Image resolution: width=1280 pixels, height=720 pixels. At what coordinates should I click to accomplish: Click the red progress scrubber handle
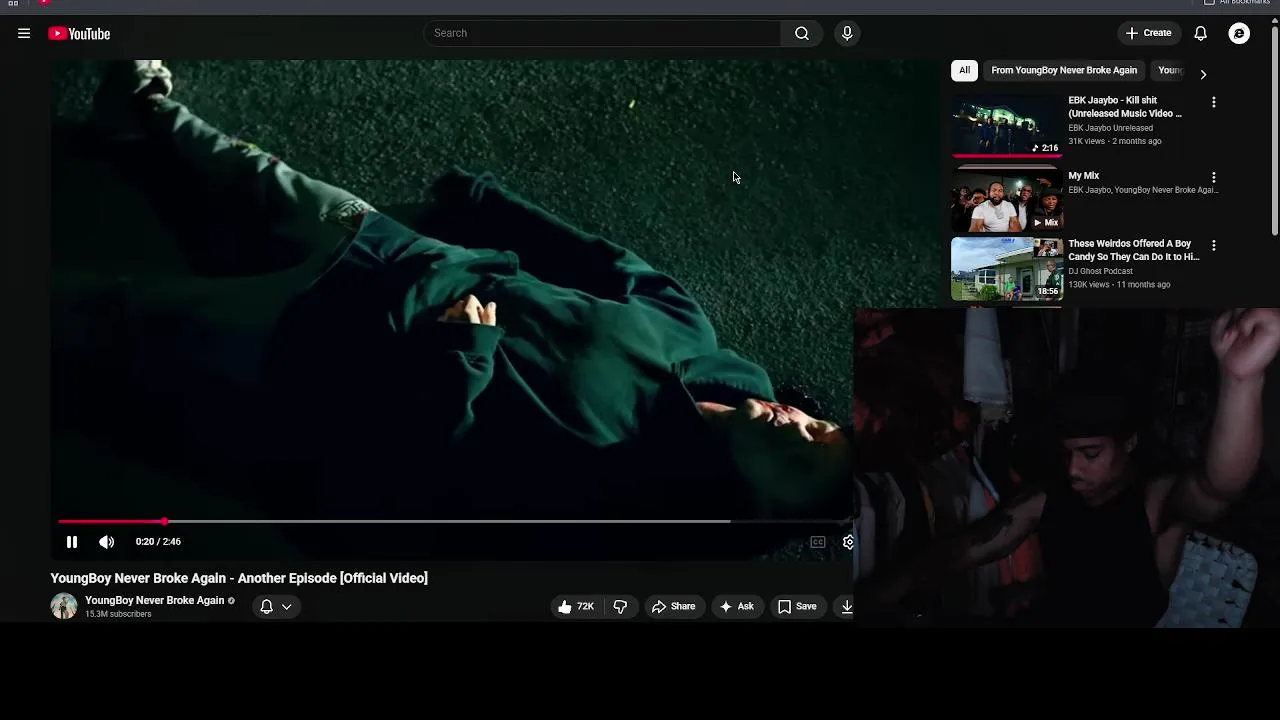pos(164,521)
